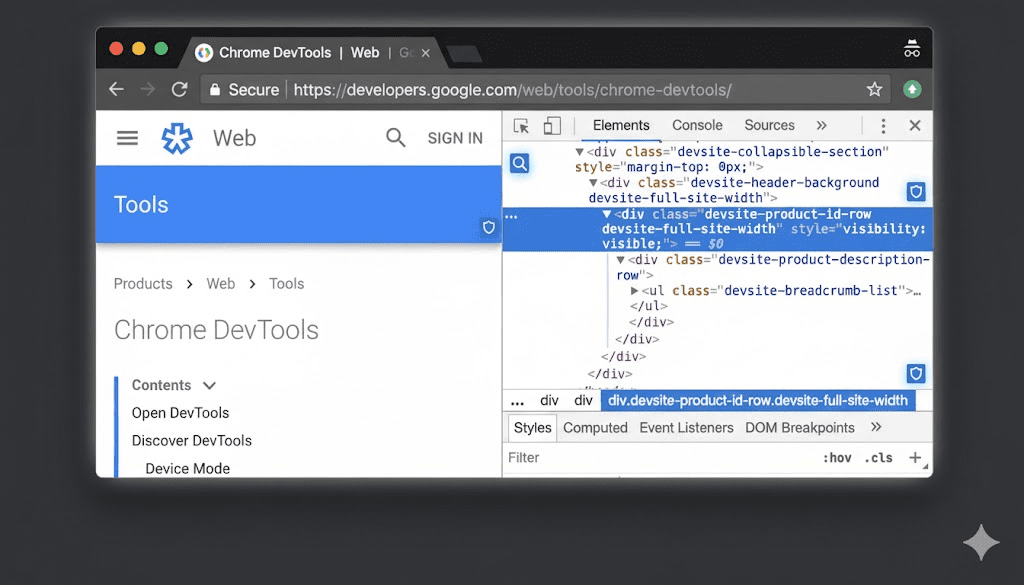Viewport: 1024px width, 585px height.
Task: Click the shield icon on the blue banner
Action: 488,228
